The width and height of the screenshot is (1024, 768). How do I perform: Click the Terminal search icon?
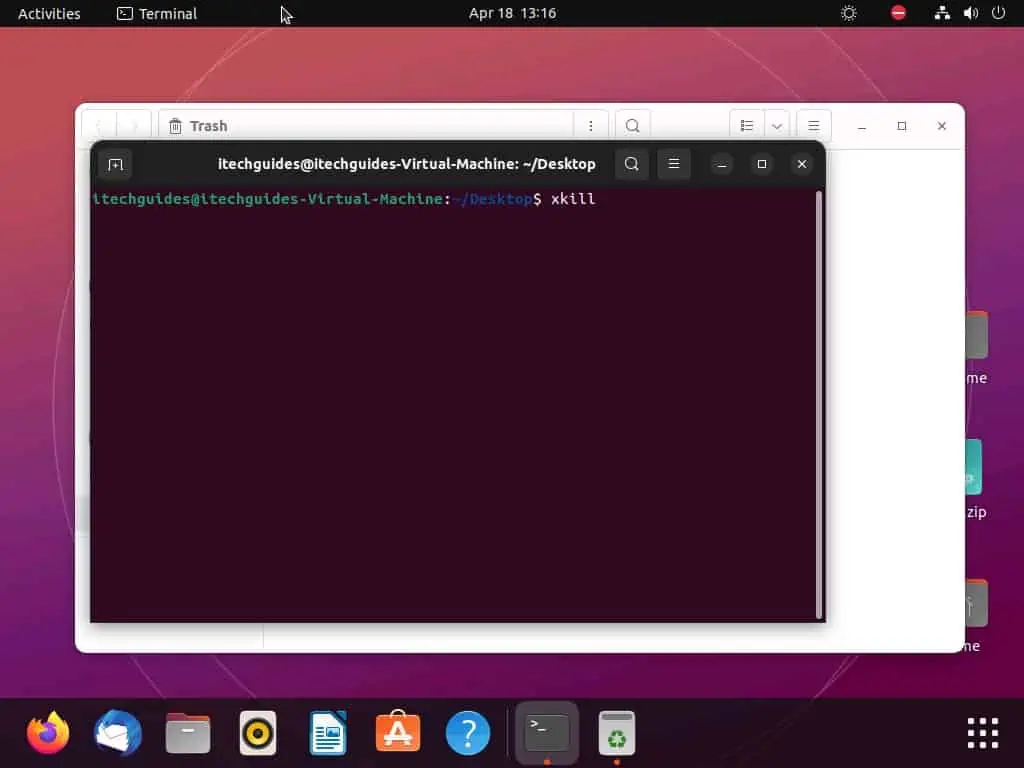(632, 164)
